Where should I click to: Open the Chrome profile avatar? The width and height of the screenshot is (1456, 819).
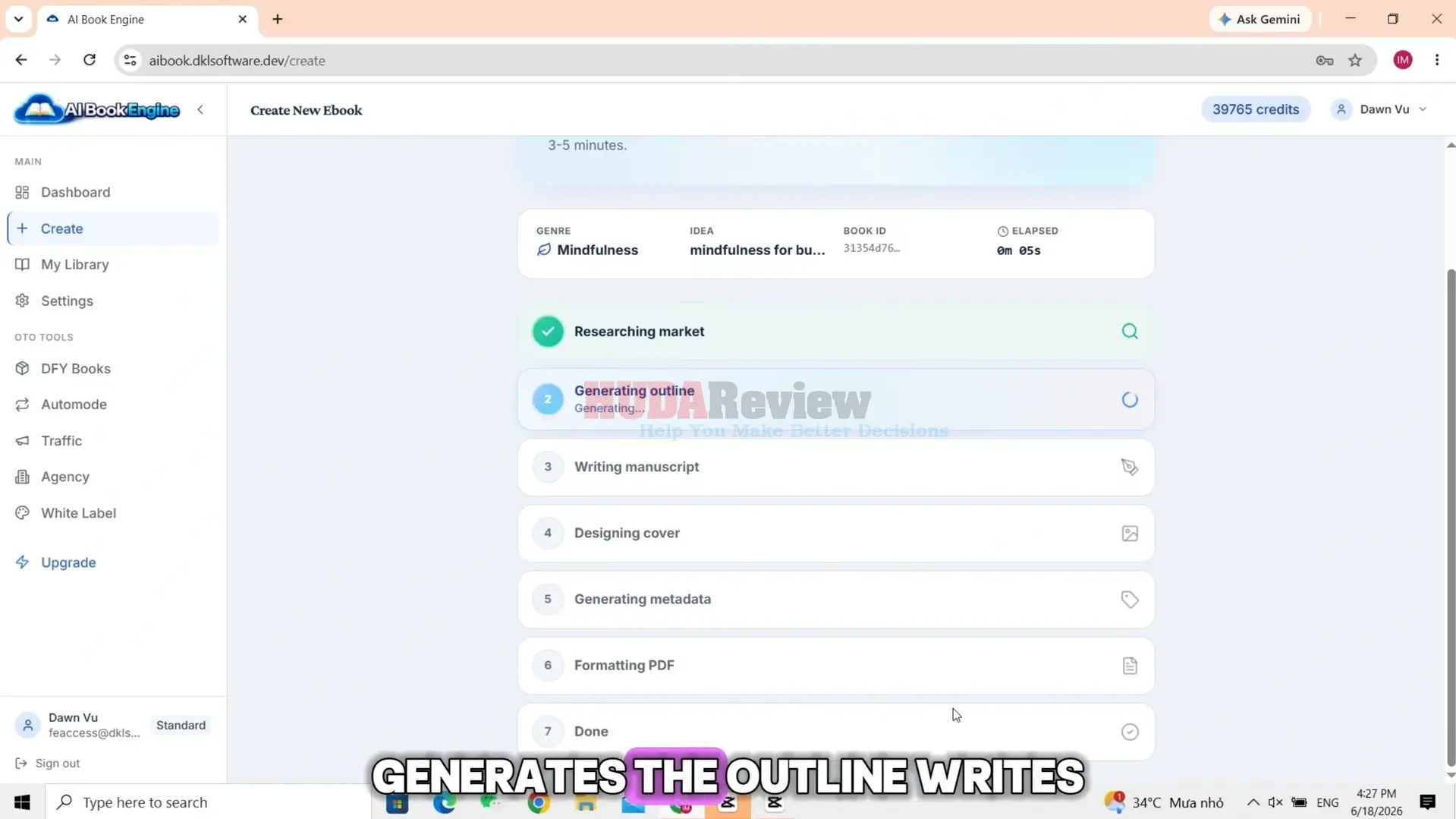(x=1402, y=61)
